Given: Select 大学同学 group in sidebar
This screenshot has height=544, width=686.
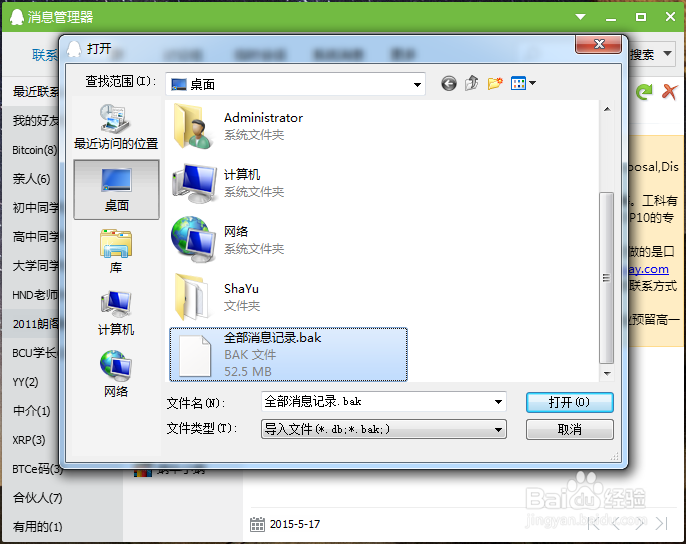Looking at the screenshot, I should [x=36, y=265].
